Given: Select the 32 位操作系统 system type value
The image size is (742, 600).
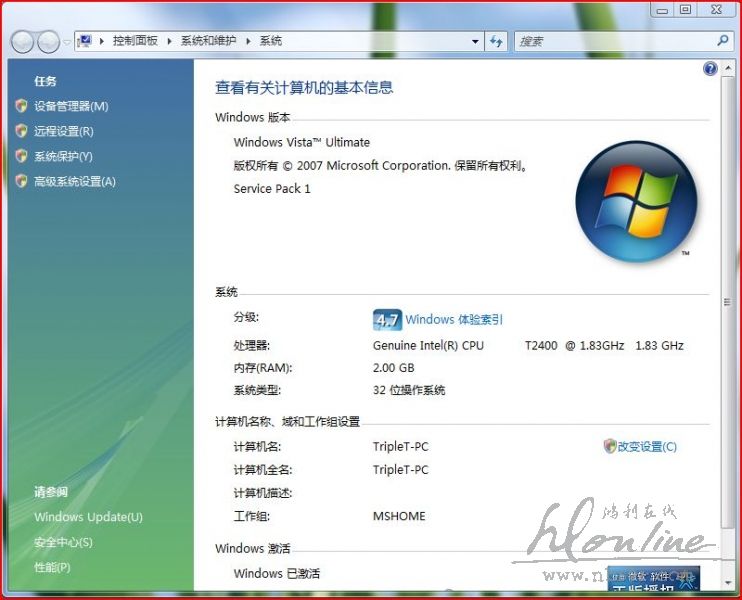Looking at the screenshot, I should pos(409,390).
